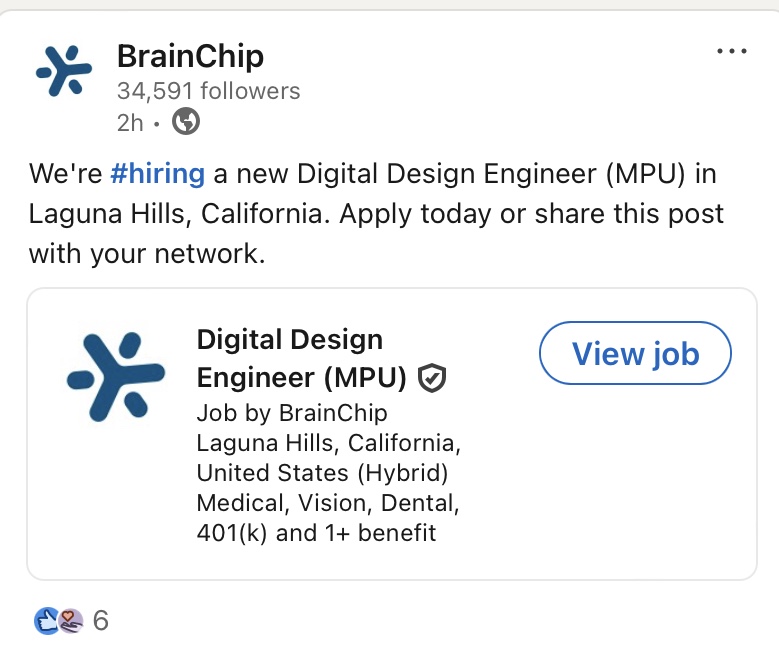779x651 pixels.
Task: Click the '401(k) and 1+ benefit' text
Action: point(316,532)
